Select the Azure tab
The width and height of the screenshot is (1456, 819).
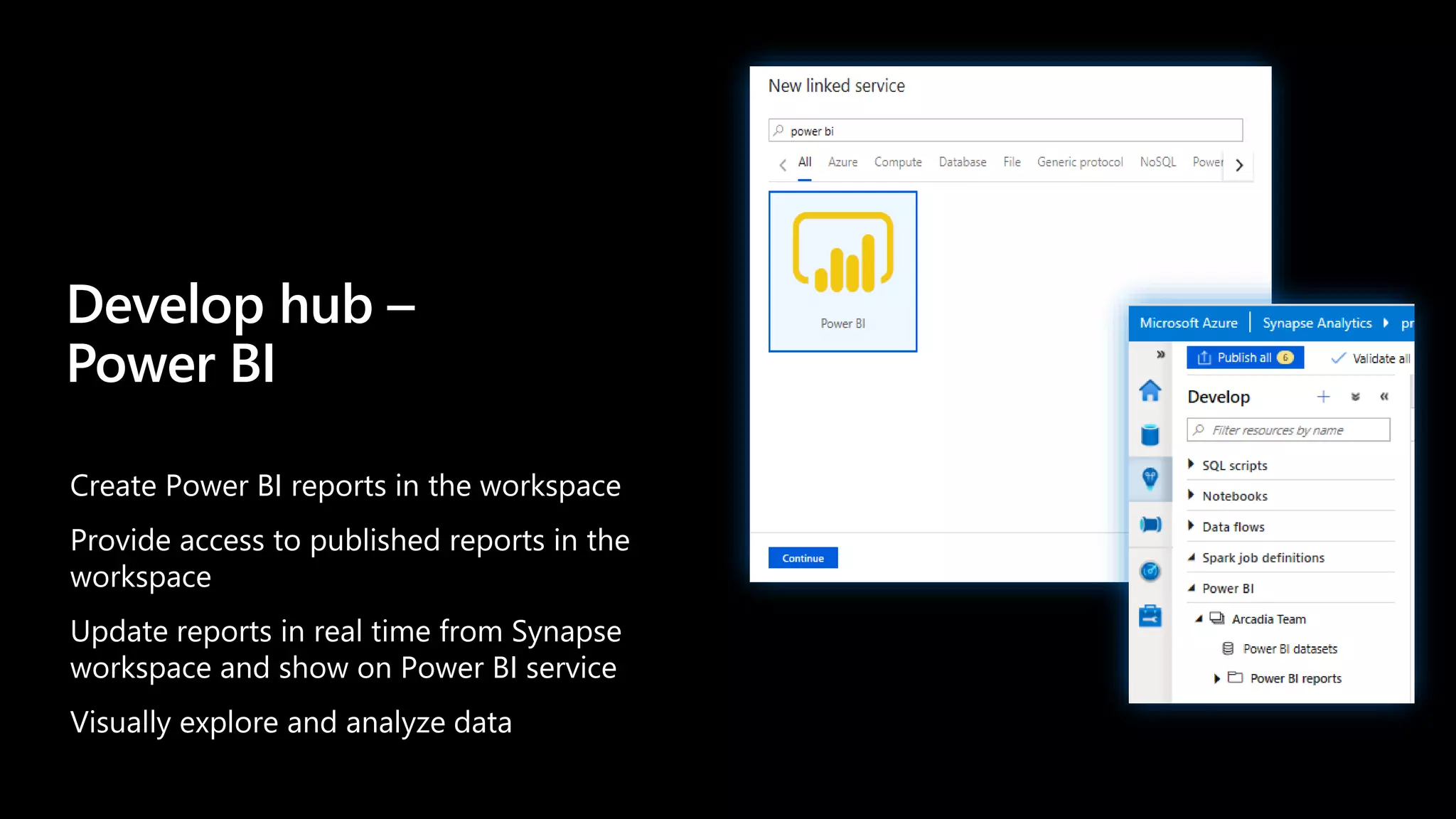(842, 162)
